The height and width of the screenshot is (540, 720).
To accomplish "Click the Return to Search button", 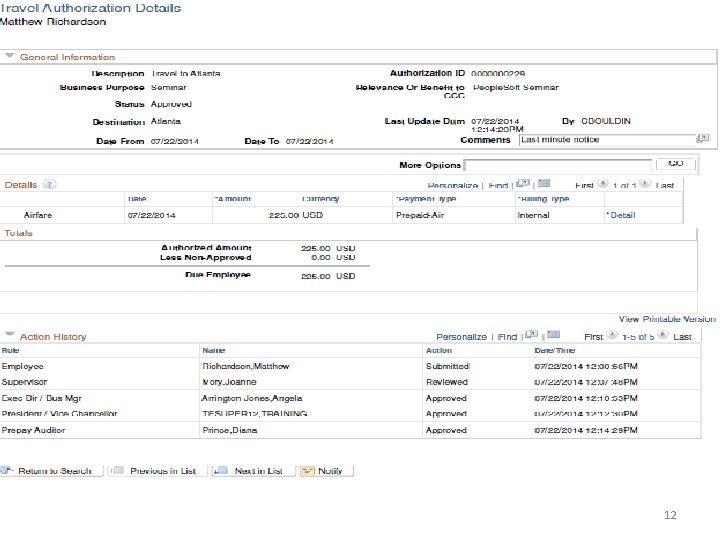I will pos(51,471).
